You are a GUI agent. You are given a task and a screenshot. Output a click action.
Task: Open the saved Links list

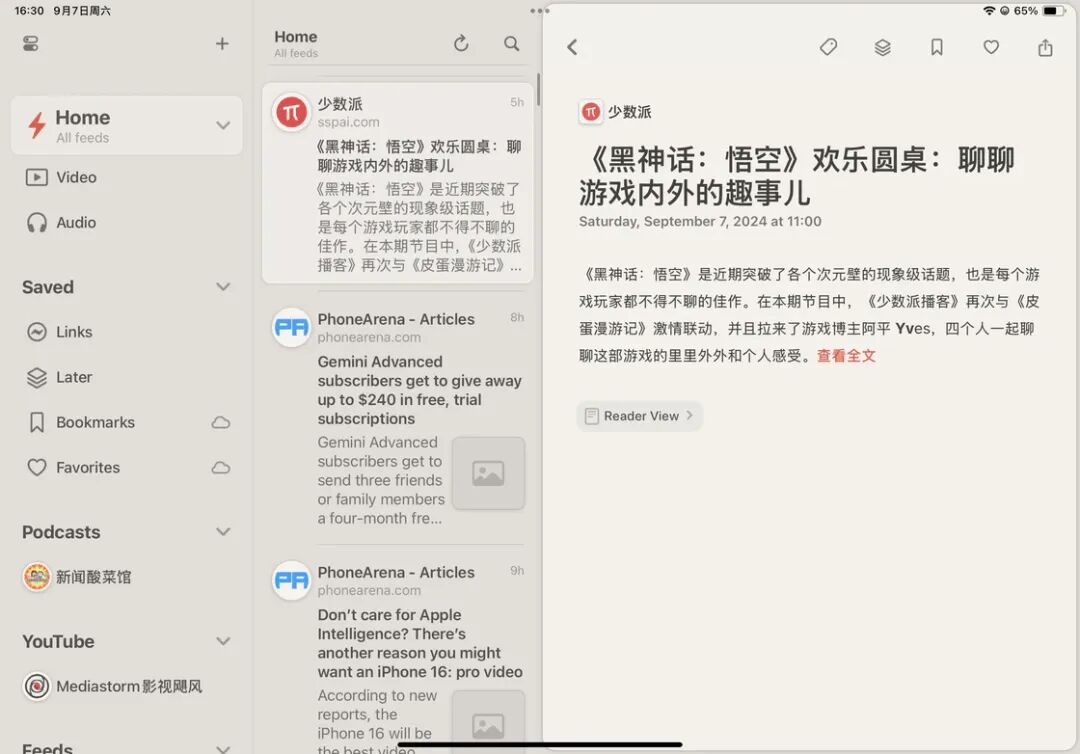tap(127, 332)
